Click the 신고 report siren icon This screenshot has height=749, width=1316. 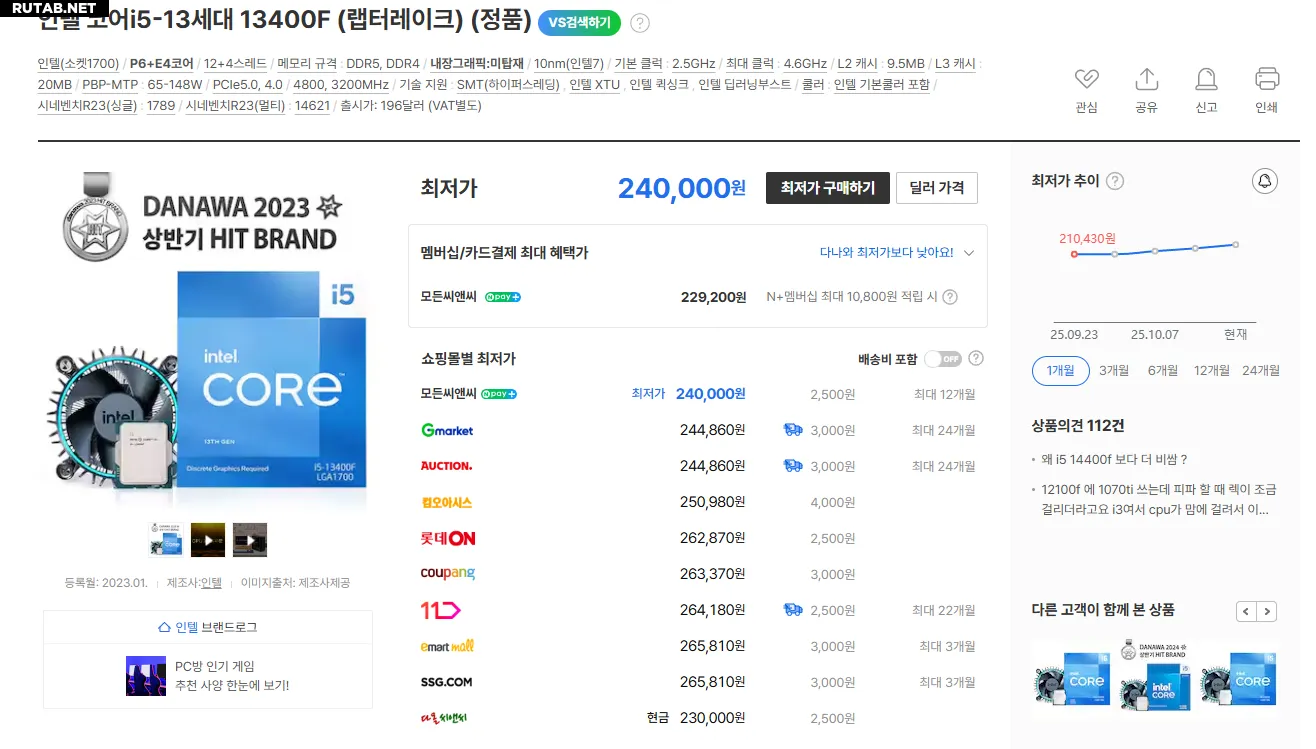1206,79
